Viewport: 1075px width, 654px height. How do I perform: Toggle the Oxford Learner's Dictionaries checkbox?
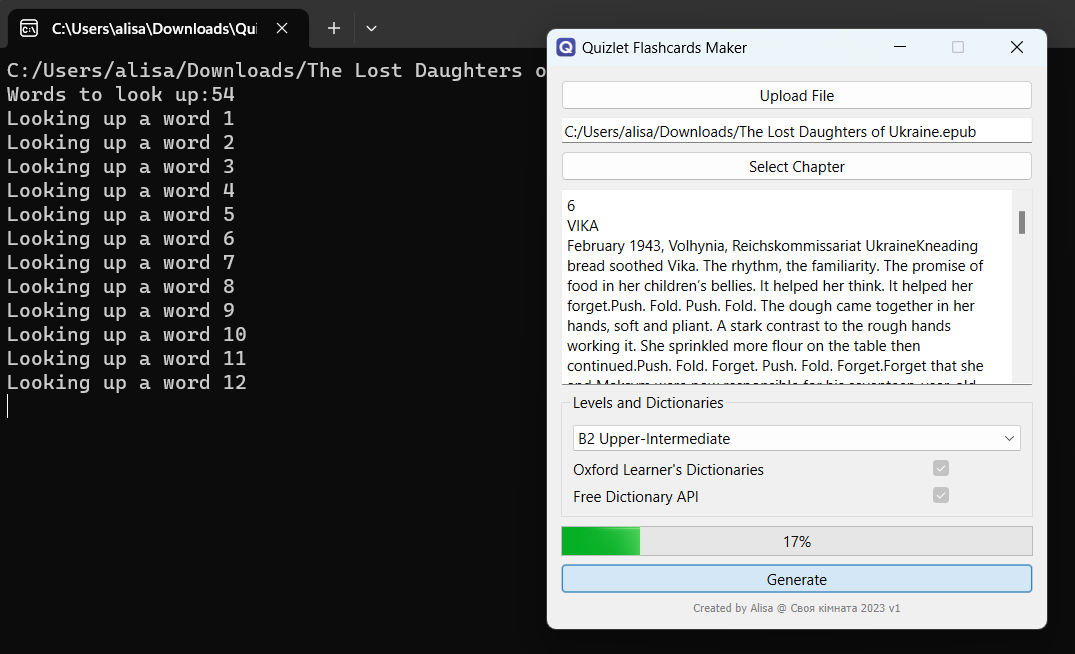pos(941,468)
